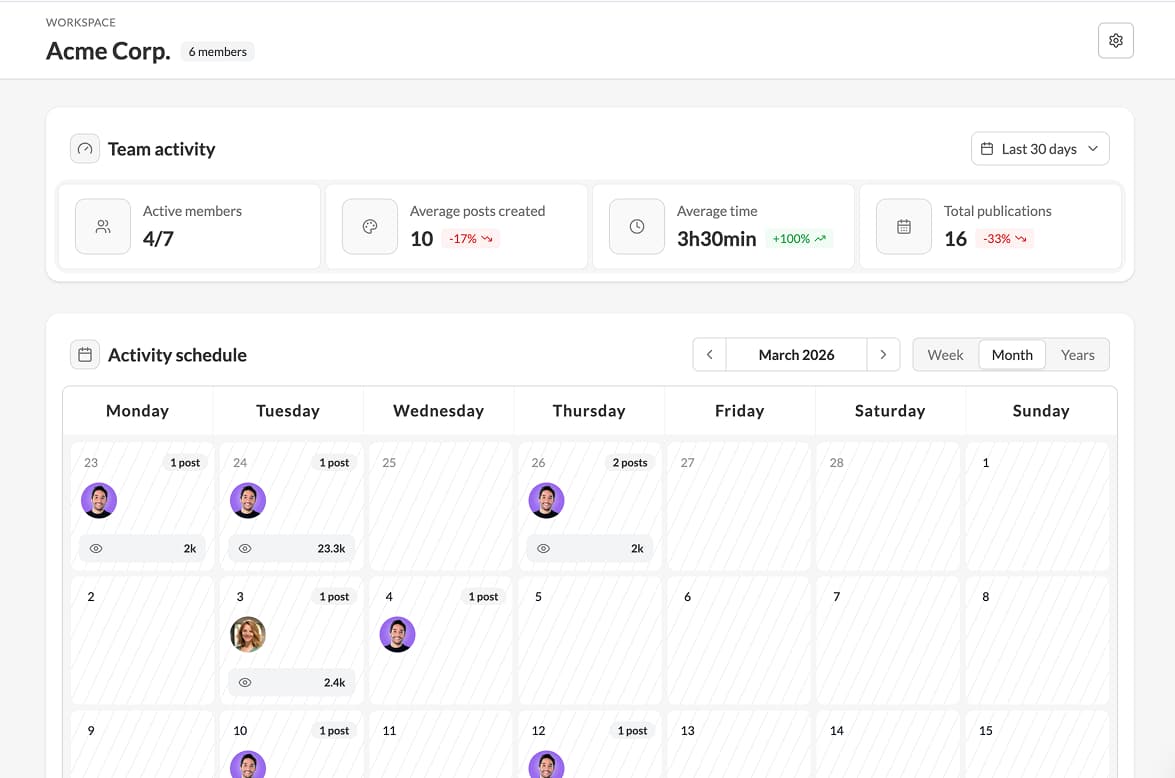Click the upward trend arrow beside +100%
This screenshot has height=778, width=1175.
(820, 238)
